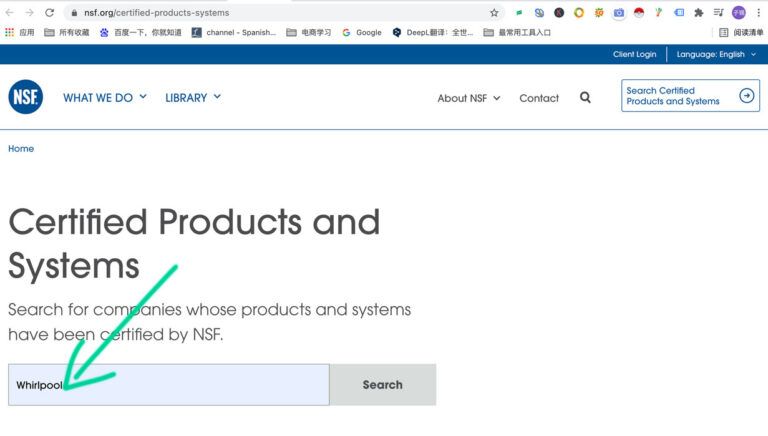
Task: Open the Chrome extensions puzzle icon
Action: point(698,13)
